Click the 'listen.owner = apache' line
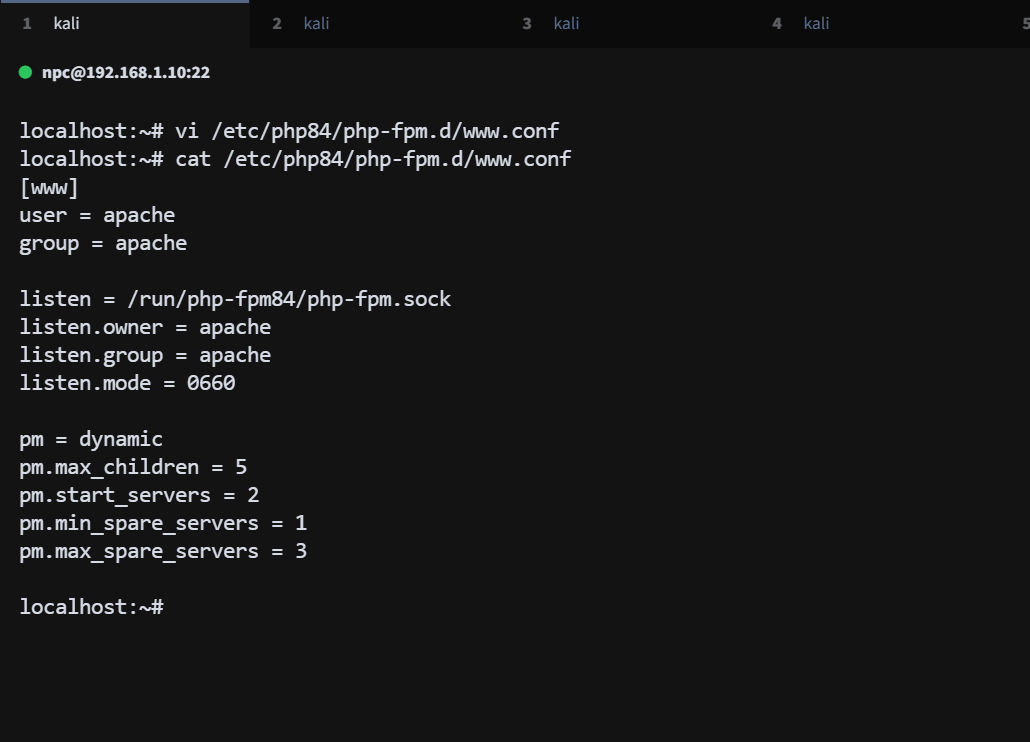 pos(145,327)
